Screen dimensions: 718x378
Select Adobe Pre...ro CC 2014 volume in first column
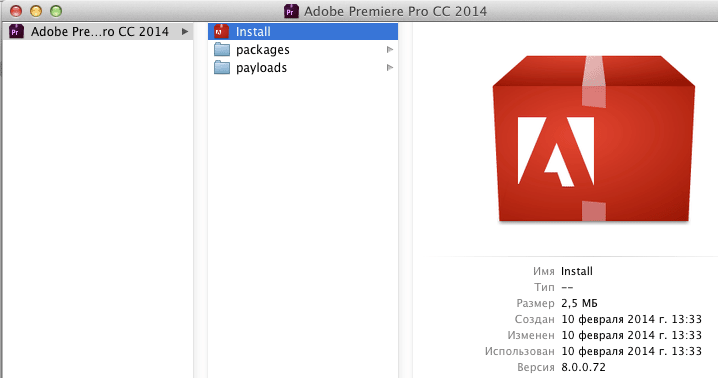(98, 32)
